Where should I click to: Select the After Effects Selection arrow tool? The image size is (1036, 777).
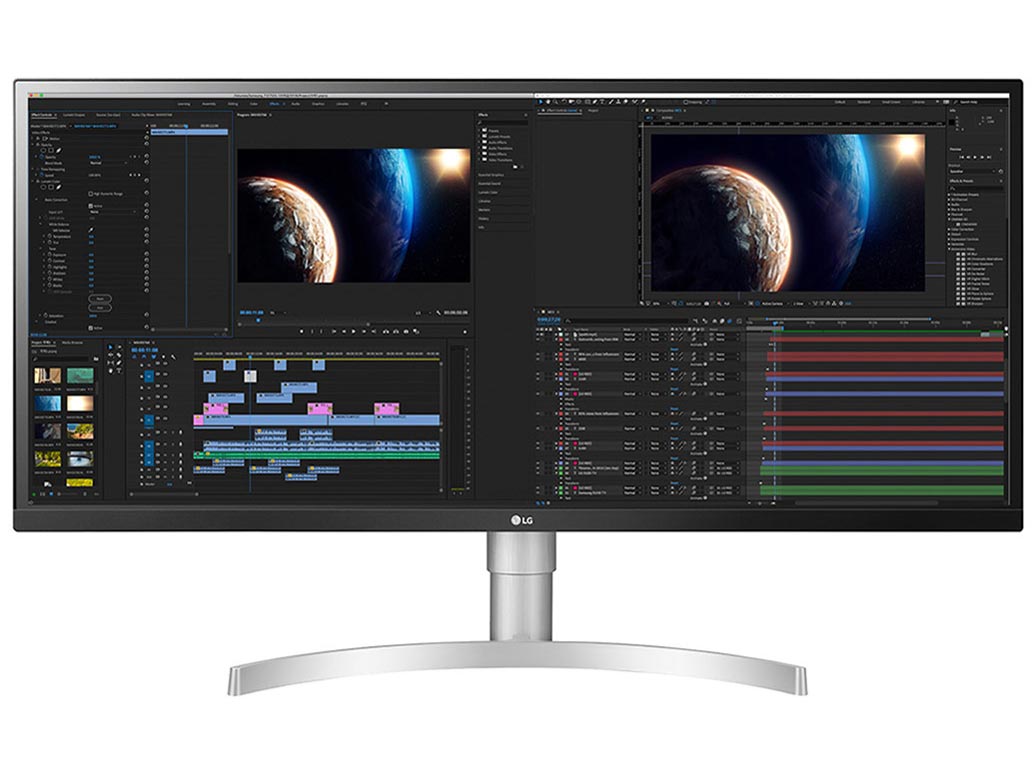pos(541,102)
